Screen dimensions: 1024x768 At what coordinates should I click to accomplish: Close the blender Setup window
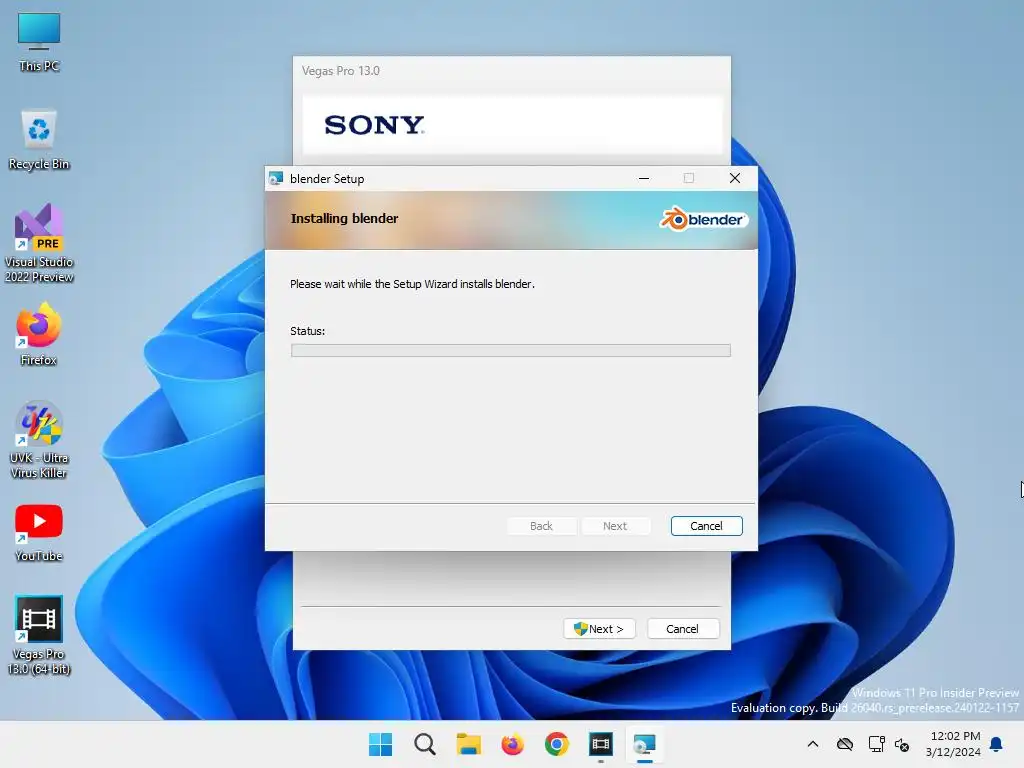(735, 178)
